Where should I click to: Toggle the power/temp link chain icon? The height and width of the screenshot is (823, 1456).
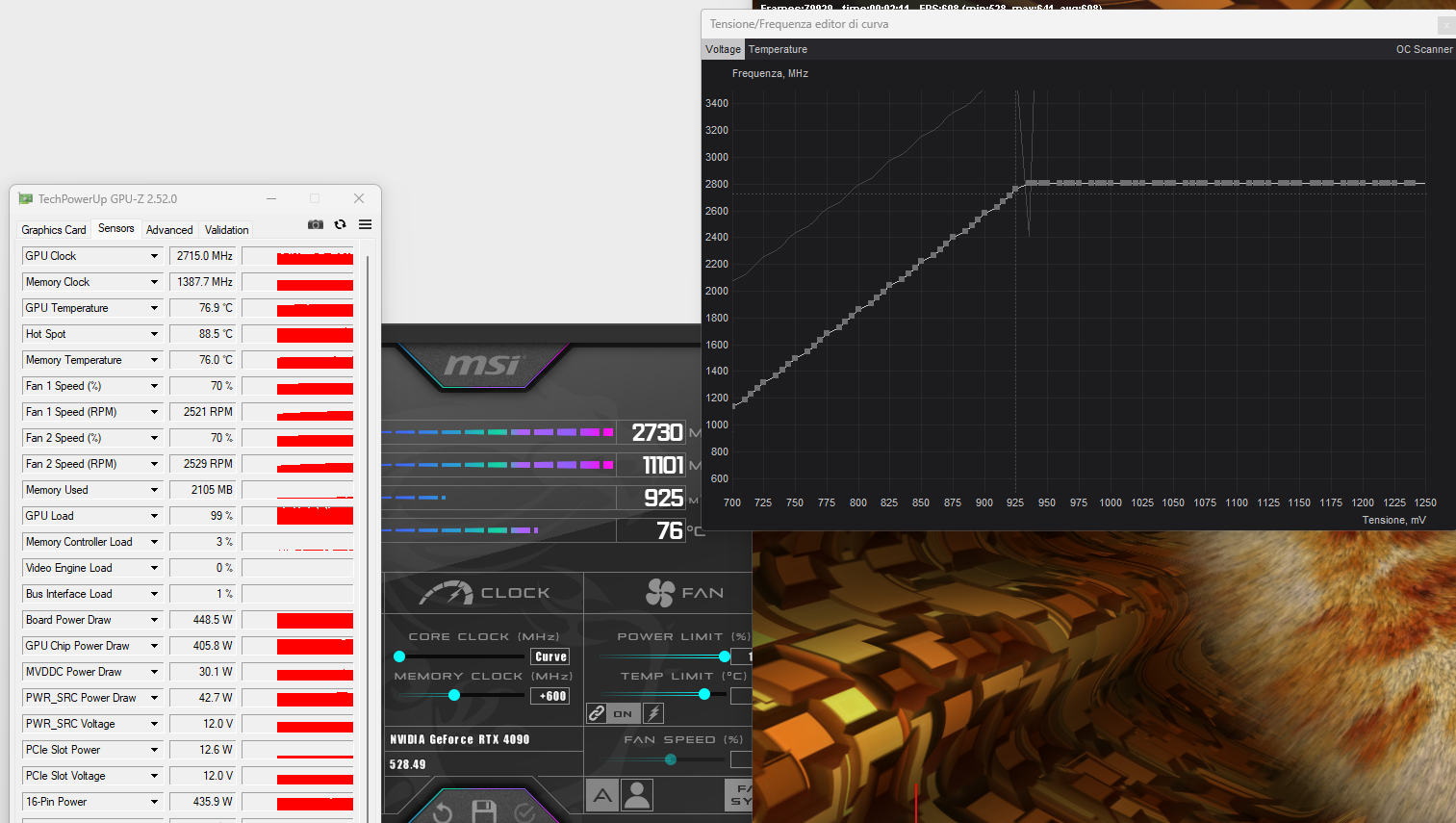[x=597, y=713]
